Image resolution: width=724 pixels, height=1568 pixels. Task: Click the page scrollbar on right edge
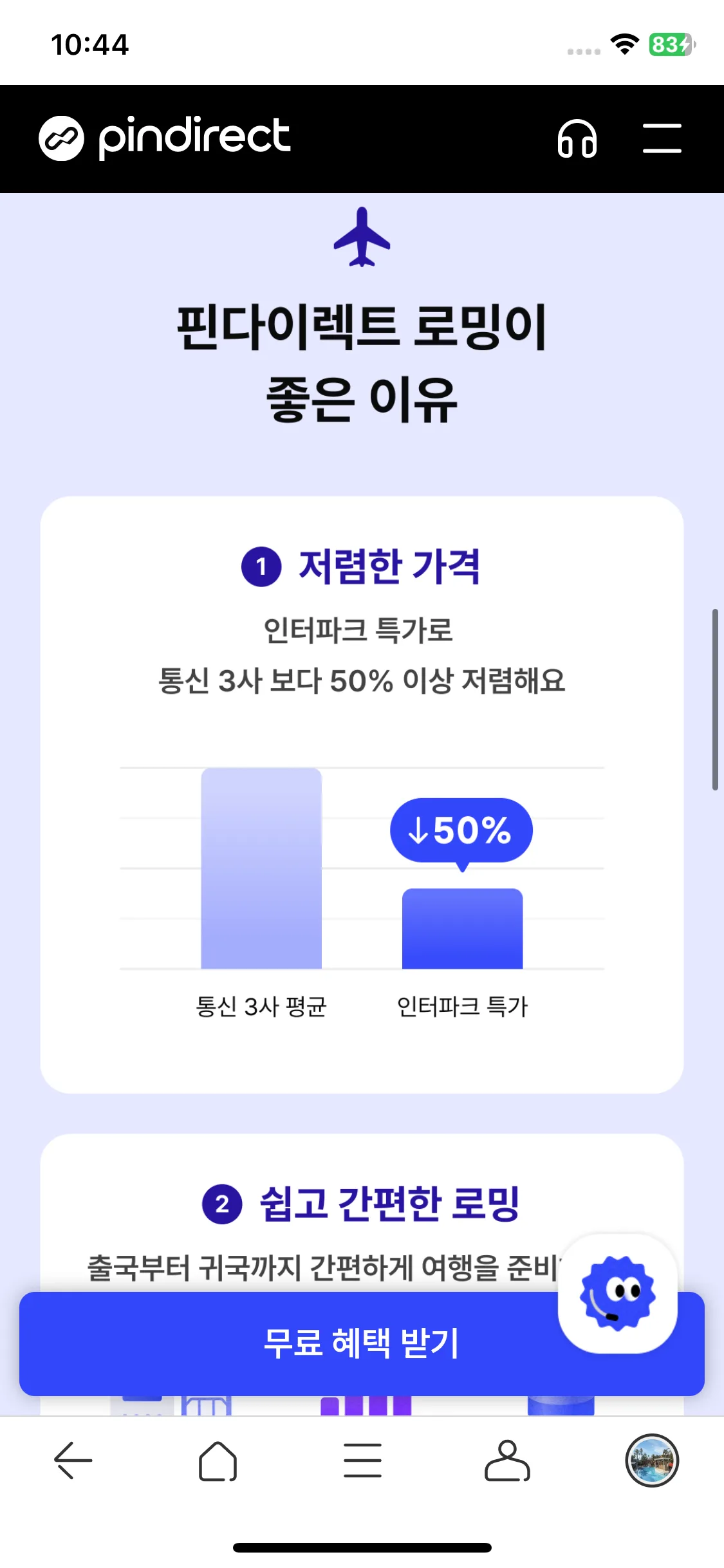click(715, 699)
